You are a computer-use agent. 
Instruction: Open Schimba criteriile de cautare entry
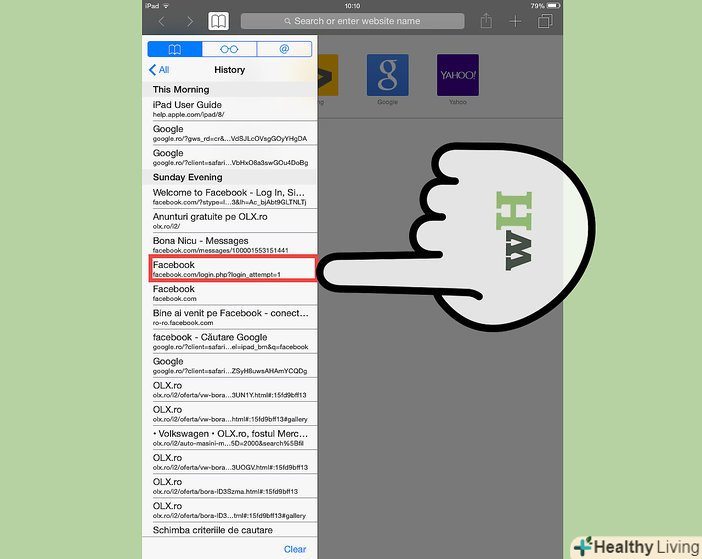coord(230,530)
